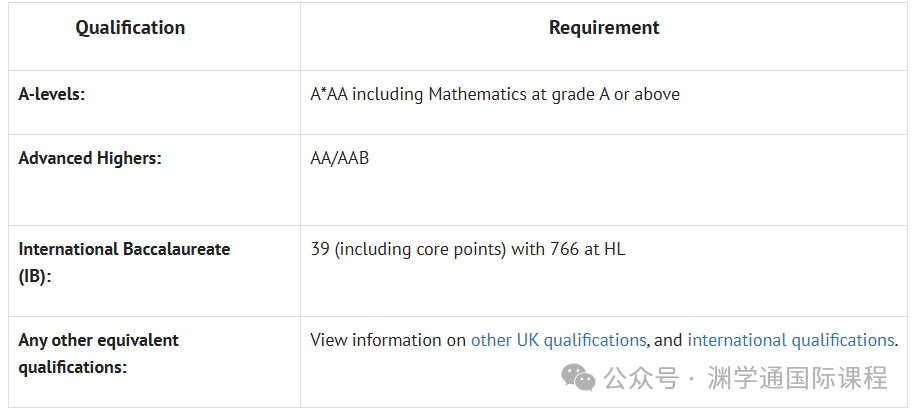Click the Qualification column header
This screenshot has height=415, width=917.
[130, 27]
